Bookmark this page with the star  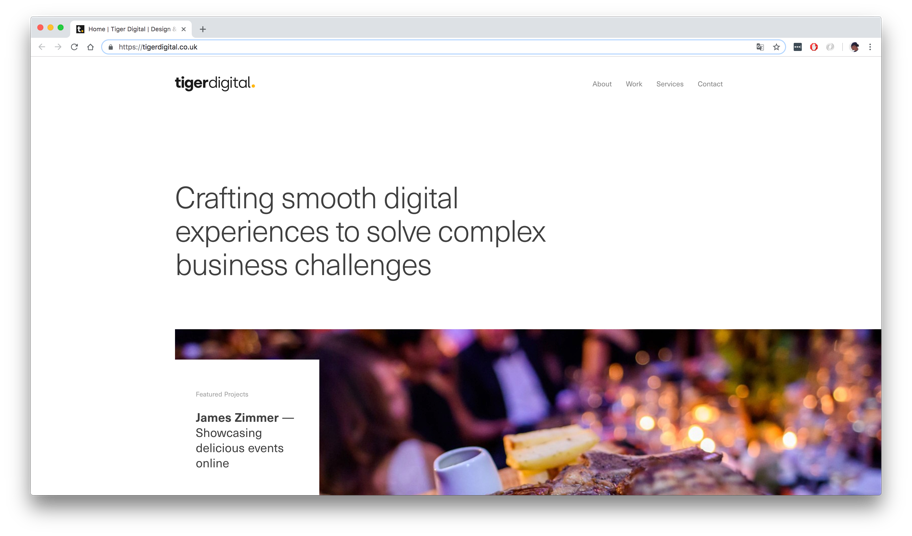[x=776, y=47]
